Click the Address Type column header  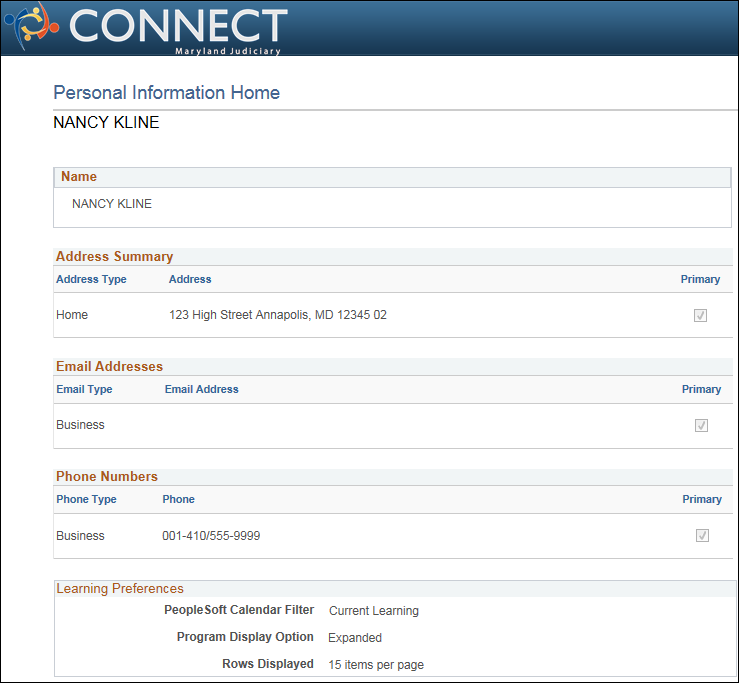coord(91,279)
